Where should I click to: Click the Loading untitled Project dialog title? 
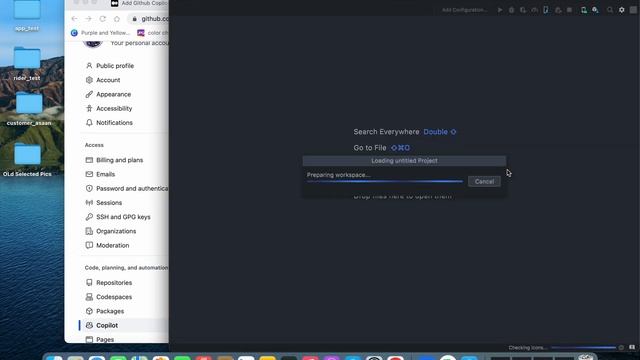coord(404,160)
